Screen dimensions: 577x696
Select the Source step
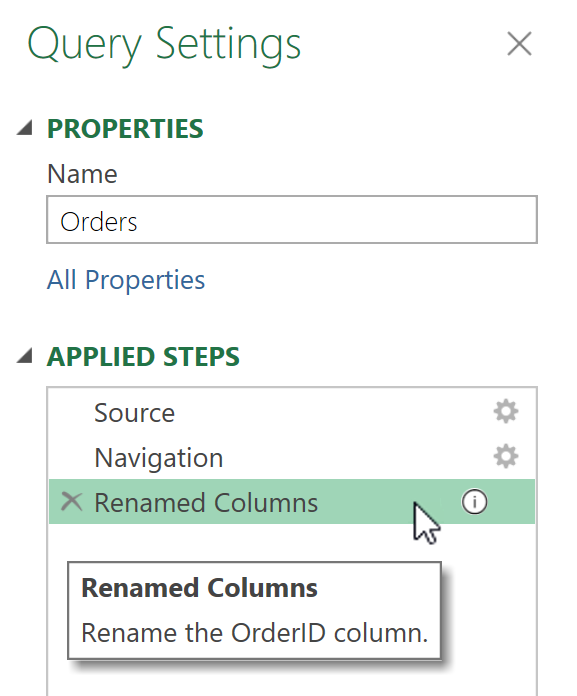coord(292,412)
